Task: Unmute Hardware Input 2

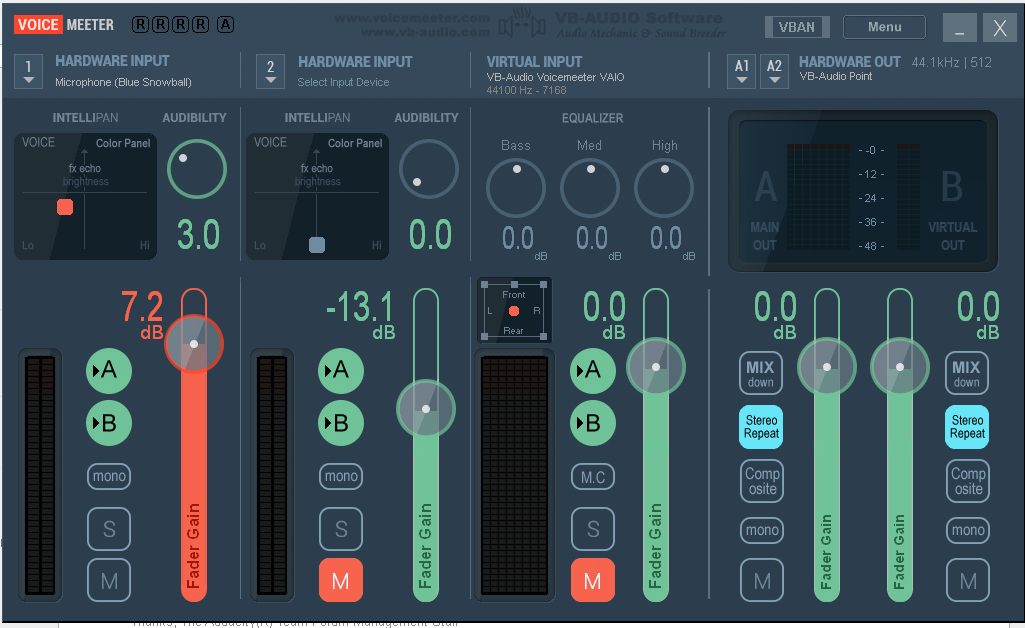Action: pos(341,580)
